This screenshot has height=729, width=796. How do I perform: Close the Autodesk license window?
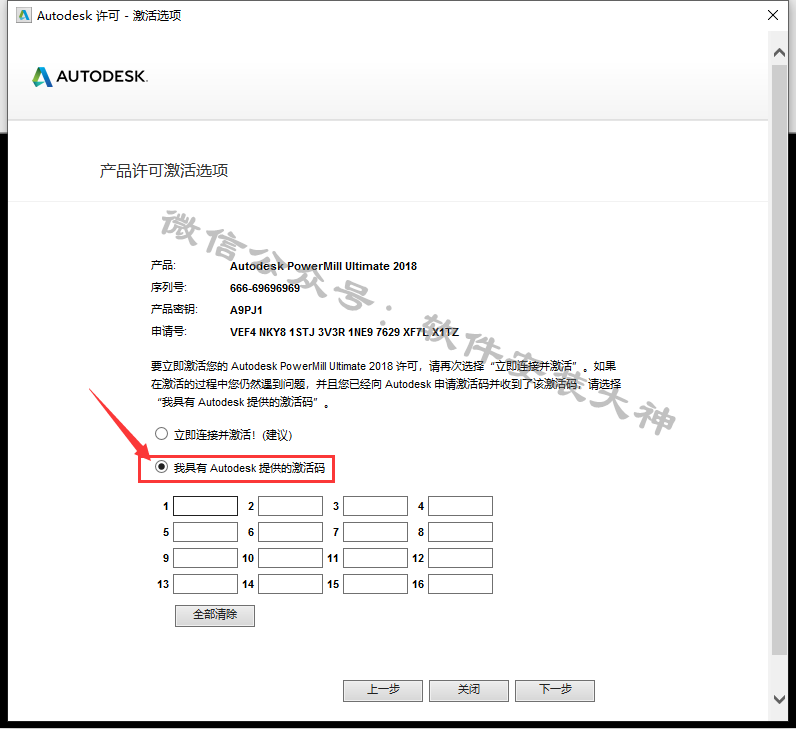(773, 15)
